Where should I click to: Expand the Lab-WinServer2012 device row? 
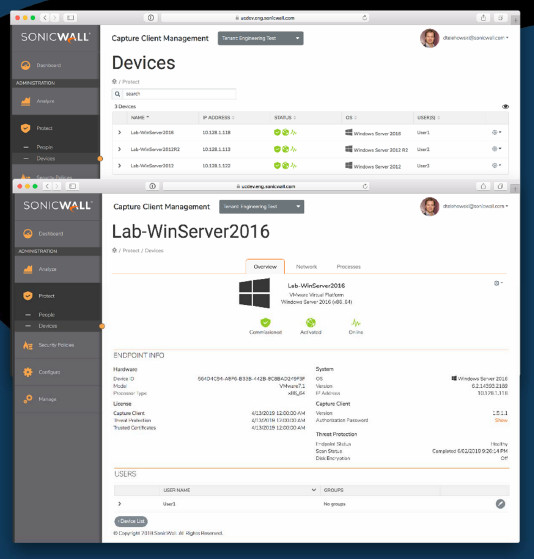coord(119,165)
